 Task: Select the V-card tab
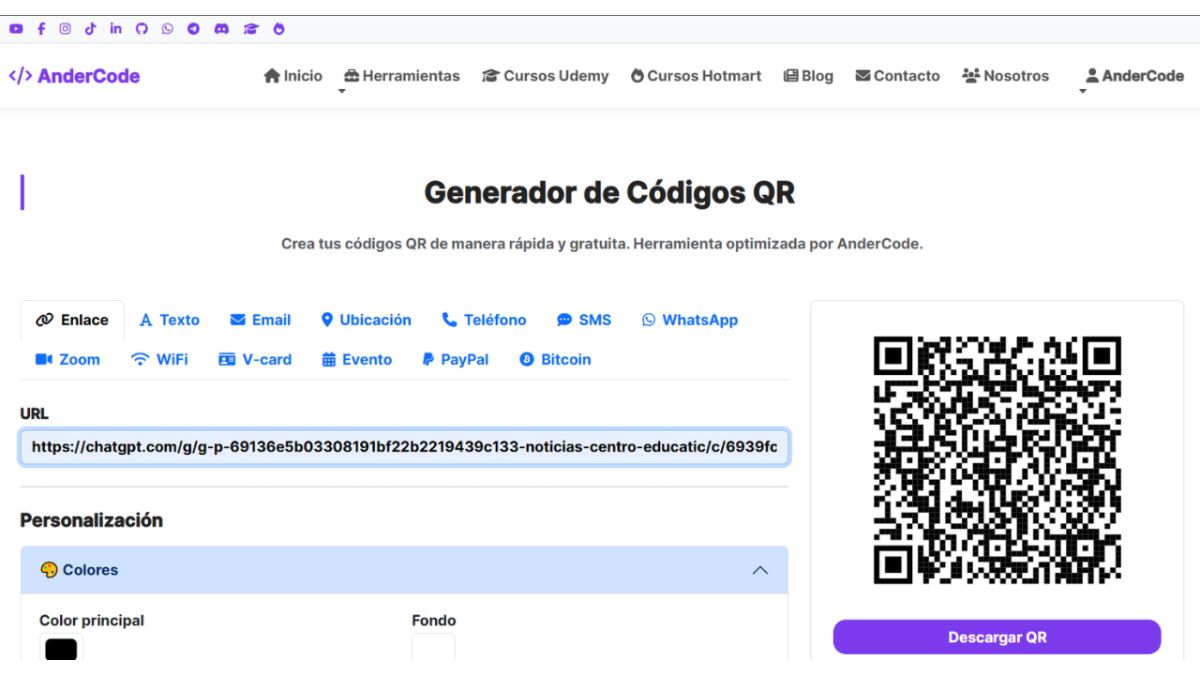point(255,360)
